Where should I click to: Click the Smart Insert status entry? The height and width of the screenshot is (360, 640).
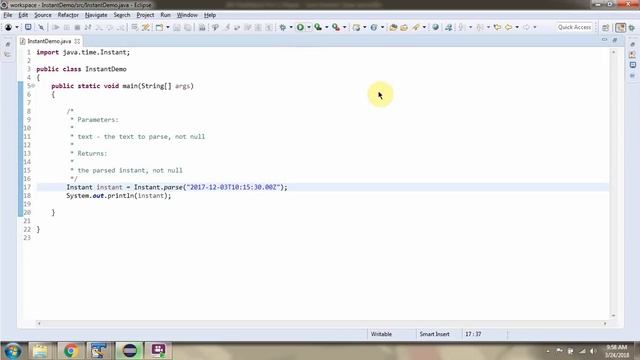[434, 334]
